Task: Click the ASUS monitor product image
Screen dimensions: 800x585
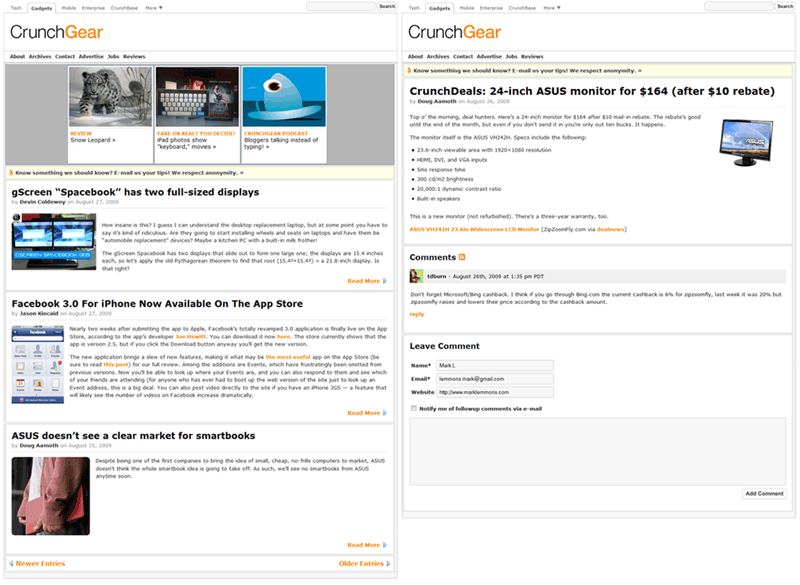Action: pyautogui.click(x=746, y=142)
